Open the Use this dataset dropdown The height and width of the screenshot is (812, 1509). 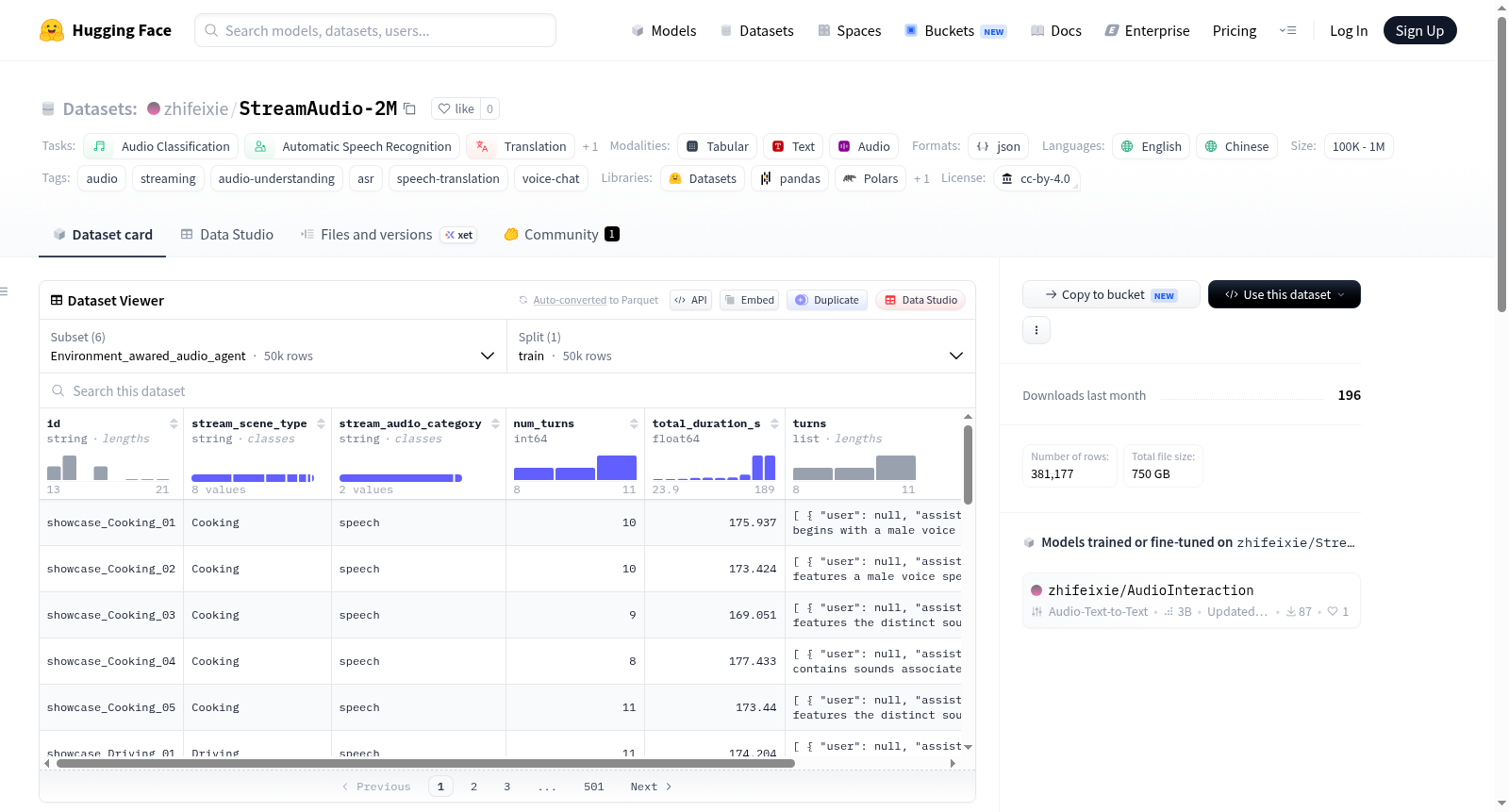click(x=1285, y=294)
